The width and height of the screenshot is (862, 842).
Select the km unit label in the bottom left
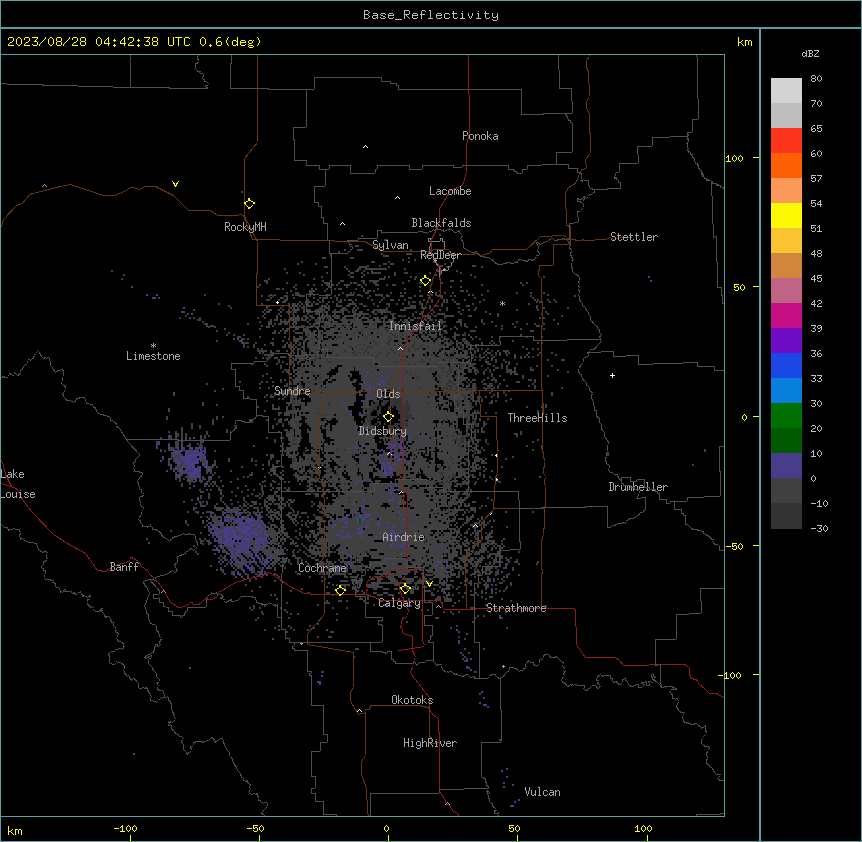[x=15, y=831]
